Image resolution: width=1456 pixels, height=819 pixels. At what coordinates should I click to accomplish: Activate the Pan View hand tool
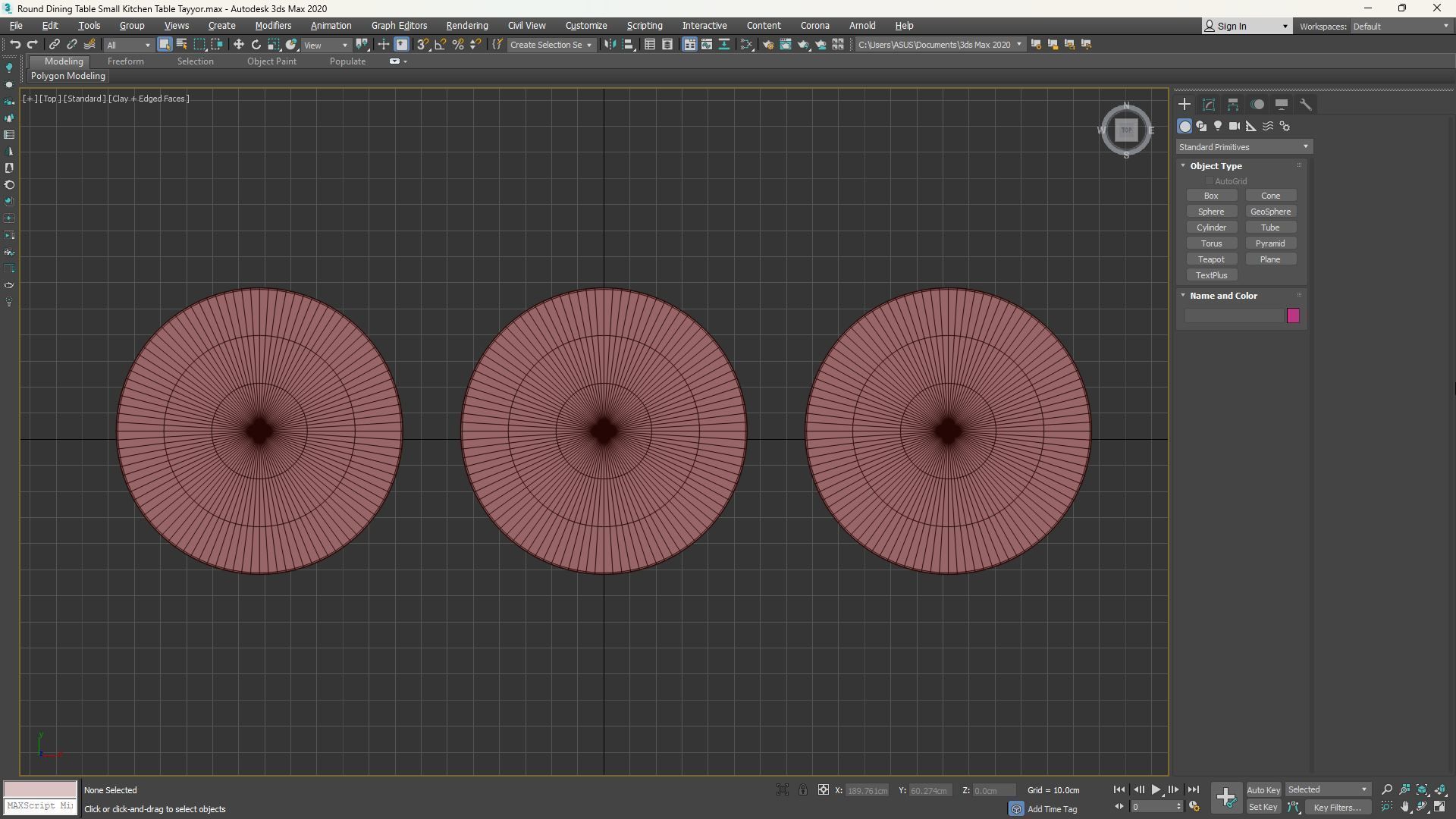1404,807
